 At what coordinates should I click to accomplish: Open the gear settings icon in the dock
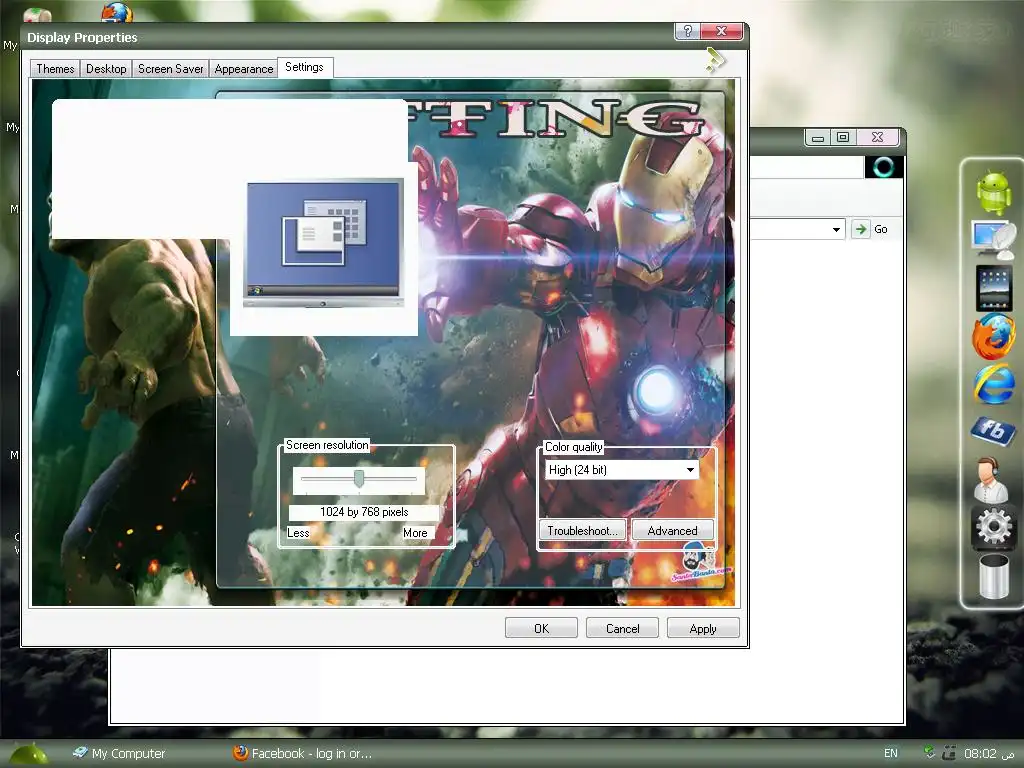click(x=993, y=526)
